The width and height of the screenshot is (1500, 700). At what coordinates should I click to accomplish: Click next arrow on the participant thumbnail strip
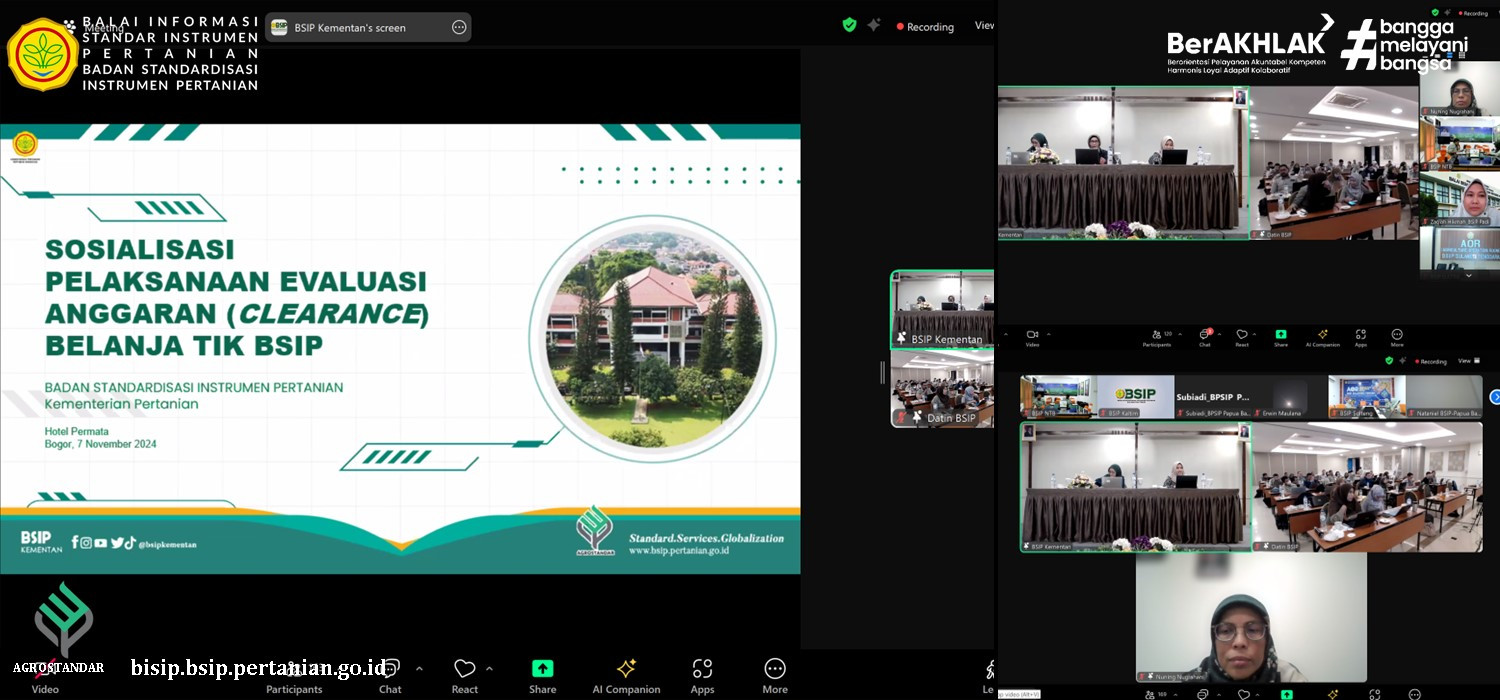point(1495,397)
